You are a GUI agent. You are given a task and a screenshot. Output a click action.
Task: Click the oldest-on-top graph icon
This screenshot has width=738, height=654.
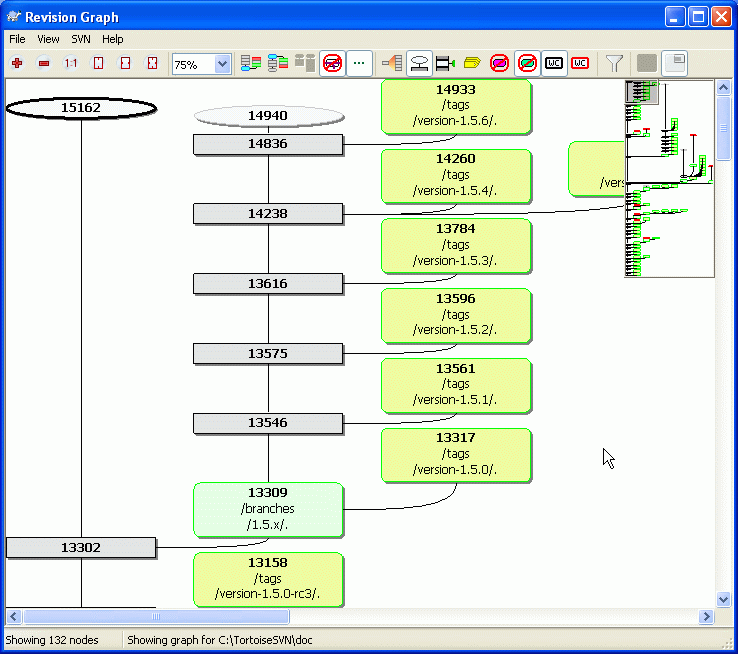click(x=278, y=63)
